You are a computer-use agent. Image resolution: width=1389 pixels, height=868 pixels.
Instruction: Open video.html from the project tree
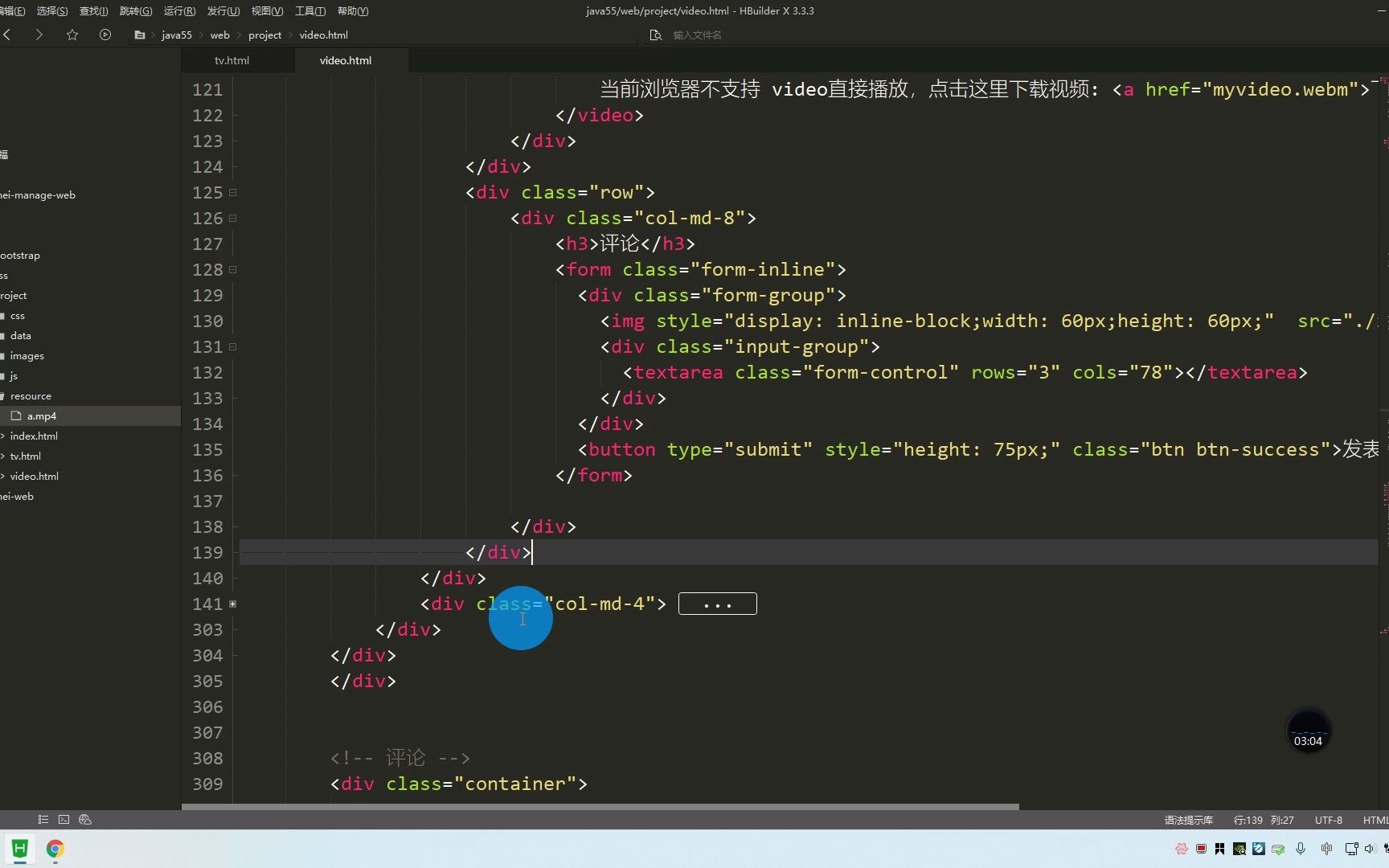click(35, 476)
